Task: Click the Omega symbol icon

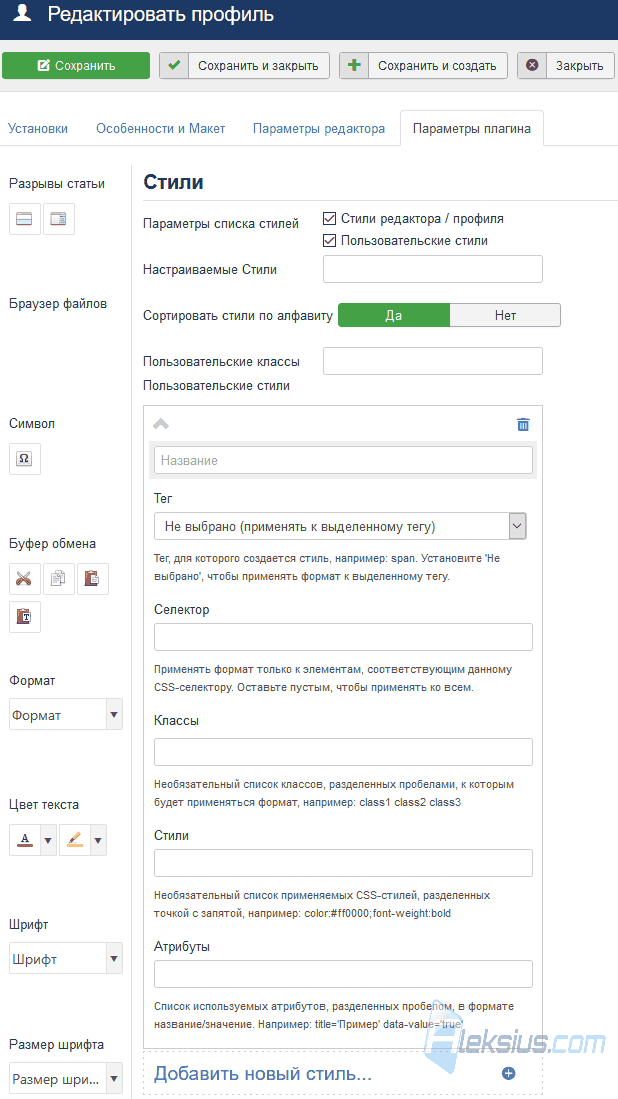Action: [25, 458]
